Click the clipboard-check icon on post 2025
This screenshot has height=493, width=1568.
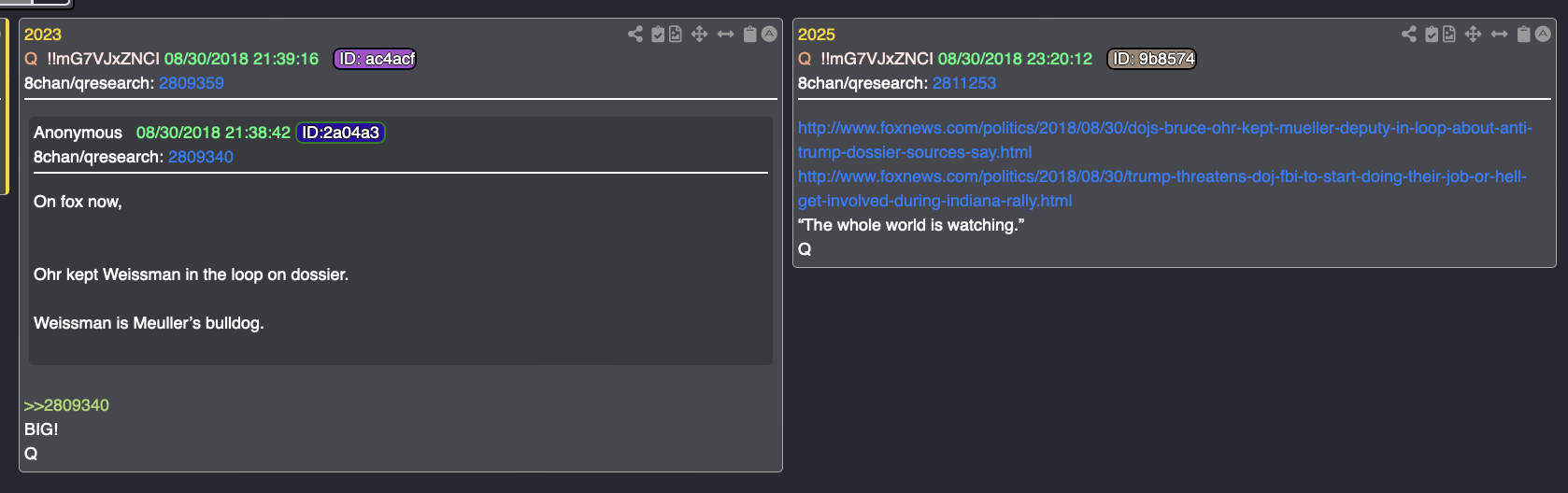(1432, 35)
